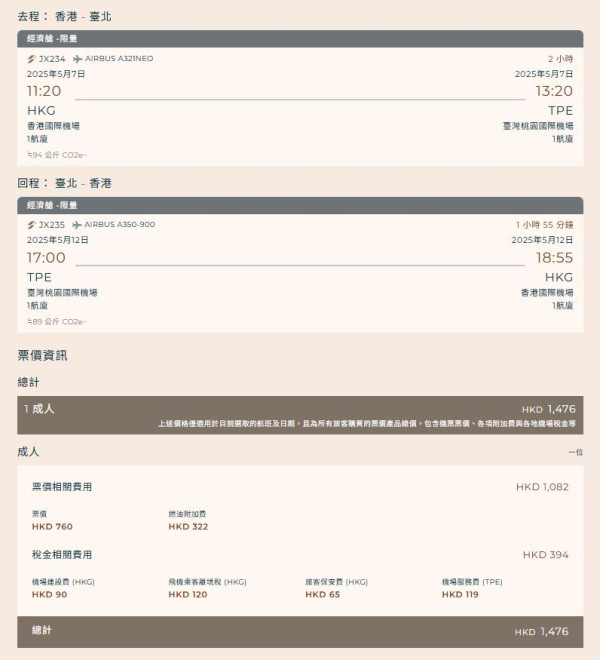Click the HKD 120 amount
Viewport: 600px width, 660px height.
(188, 595)
